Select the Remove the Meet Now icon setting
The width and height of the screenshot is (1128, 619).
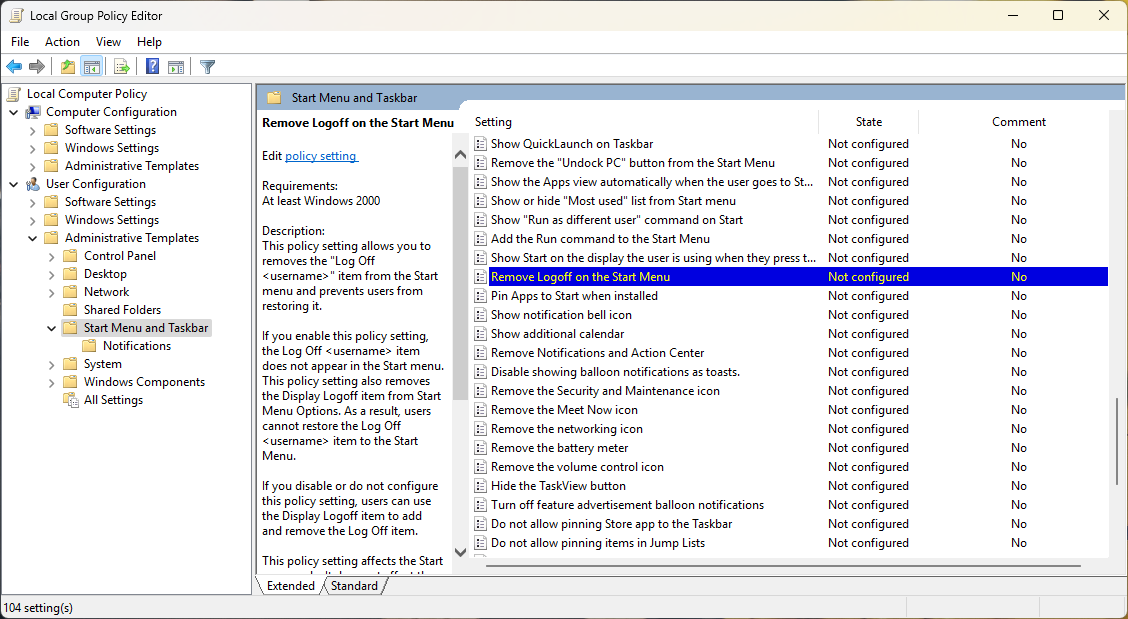pos(566,409)
